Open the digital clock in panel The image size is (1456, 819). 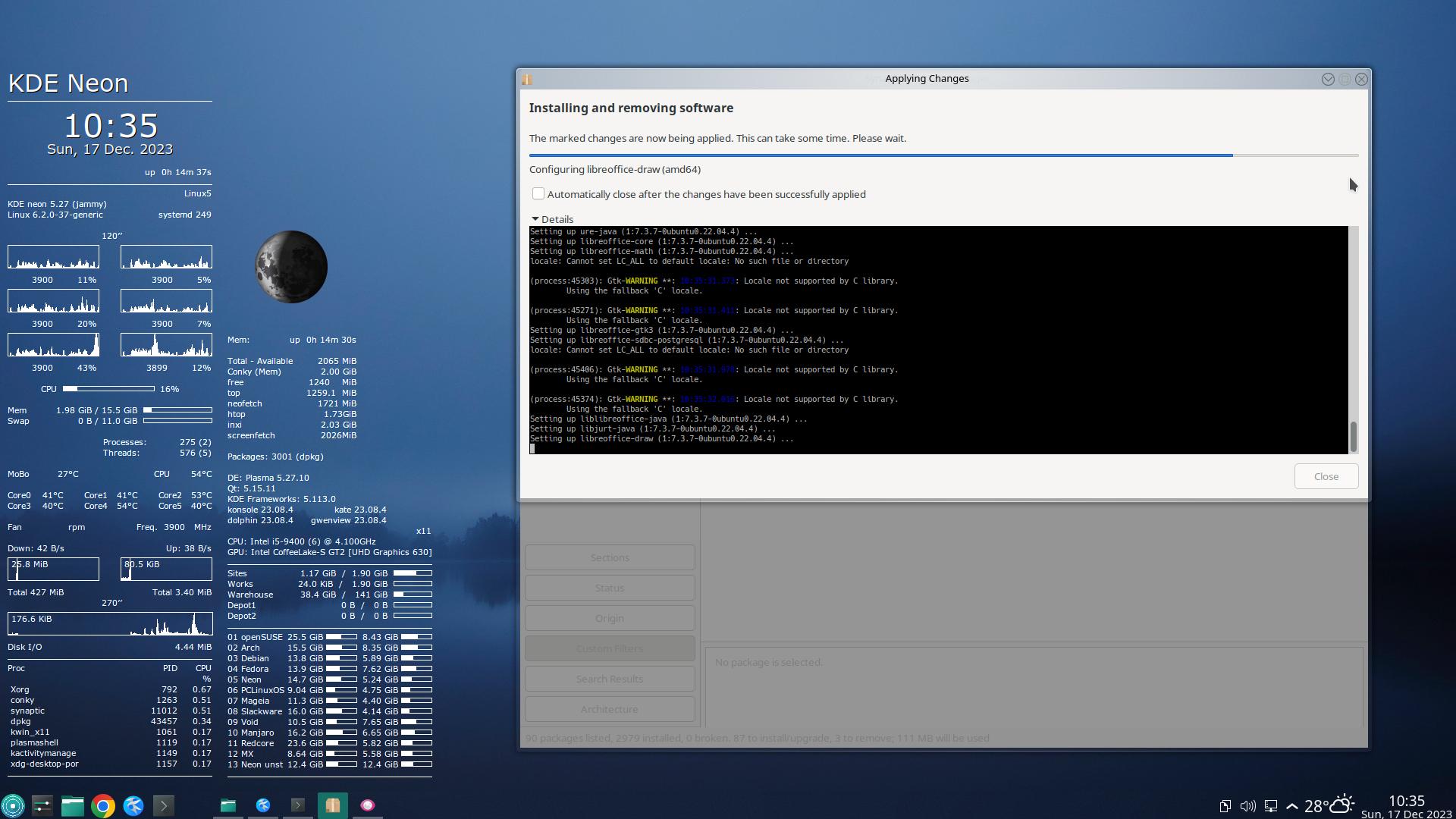[1406, 806]
